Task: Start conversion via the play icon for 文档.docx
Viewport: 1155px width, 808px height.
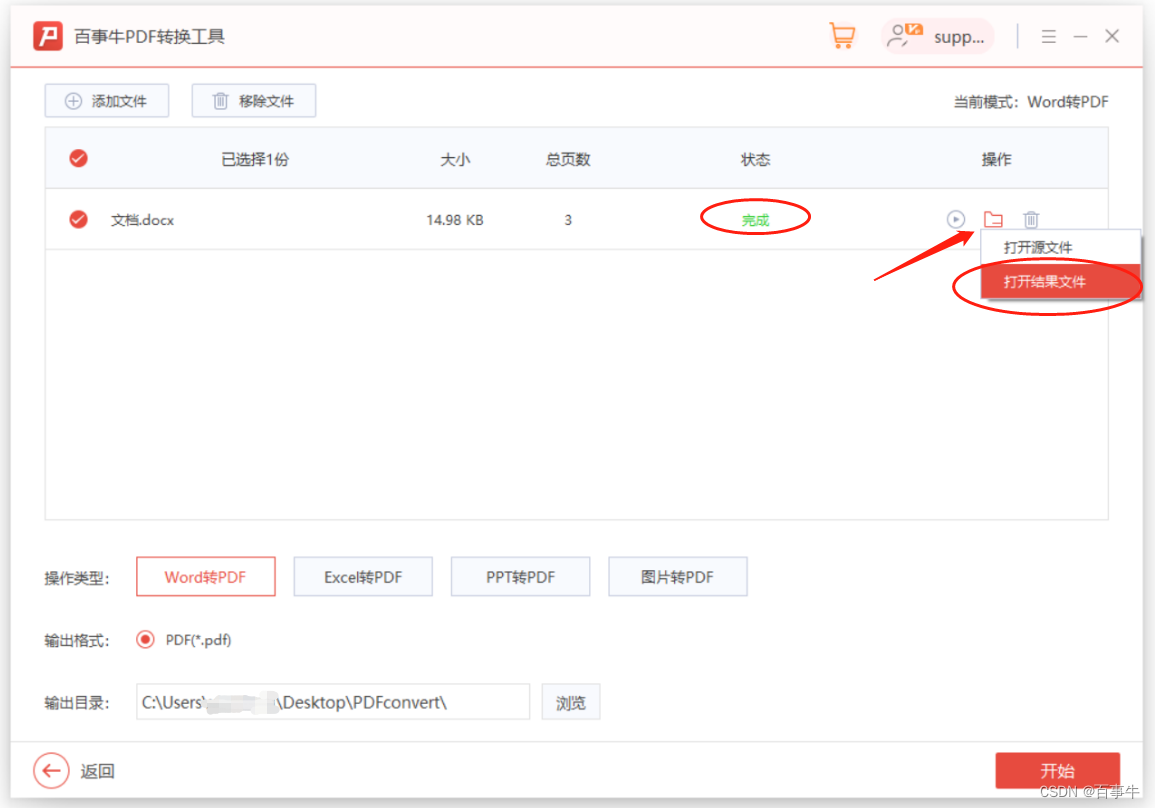Action: (955, 219)
